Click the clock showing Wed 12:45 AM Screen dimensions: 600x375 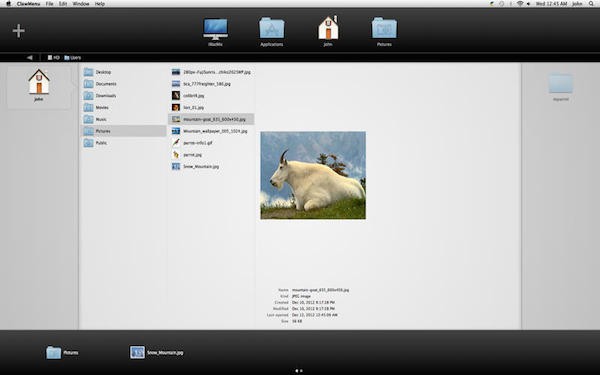click(551, 4)
